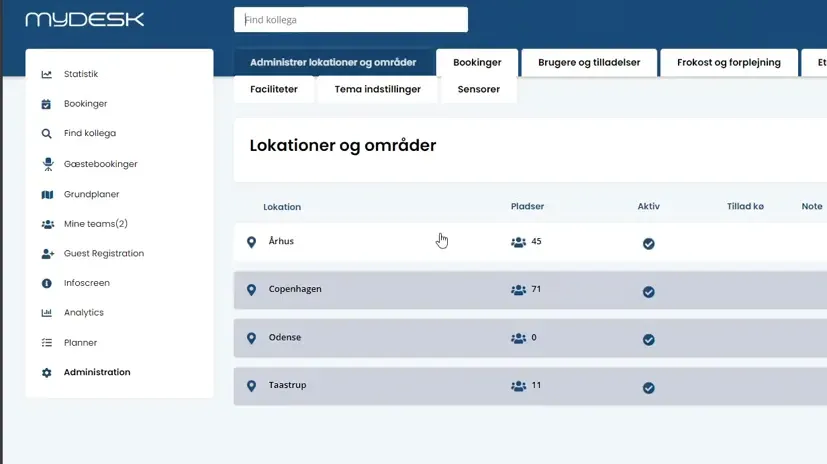Expand the Taastrup location row
This screenshot has width=827, height=464.
coord(530,386)
